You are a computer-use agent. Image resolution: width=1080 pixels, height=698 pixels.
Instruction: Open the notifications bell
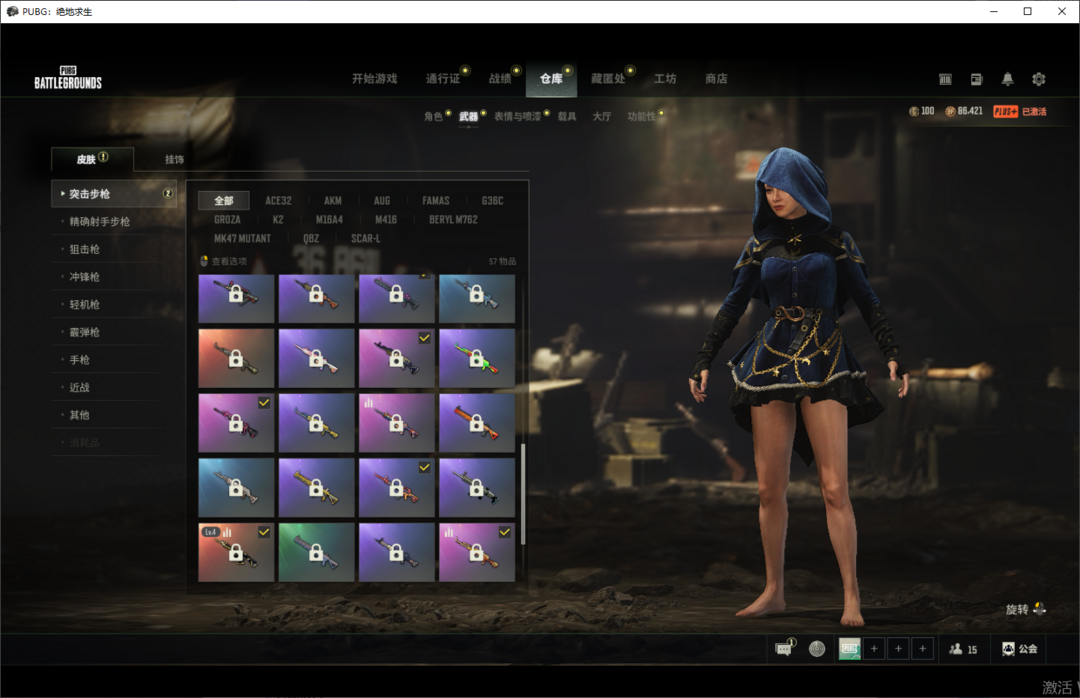point(1007,79)
